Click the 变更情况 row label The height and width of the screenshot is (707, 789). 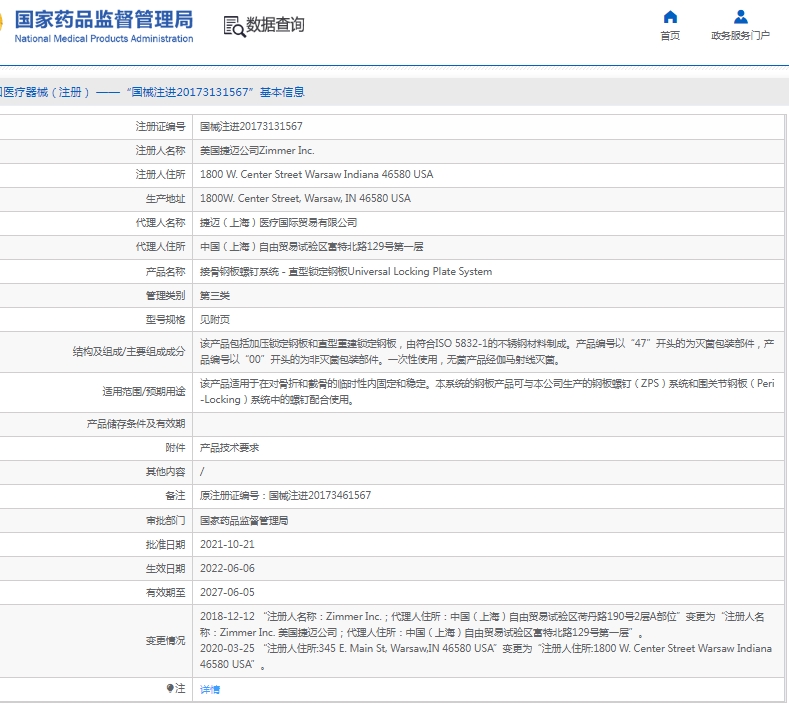pos(166,641)
